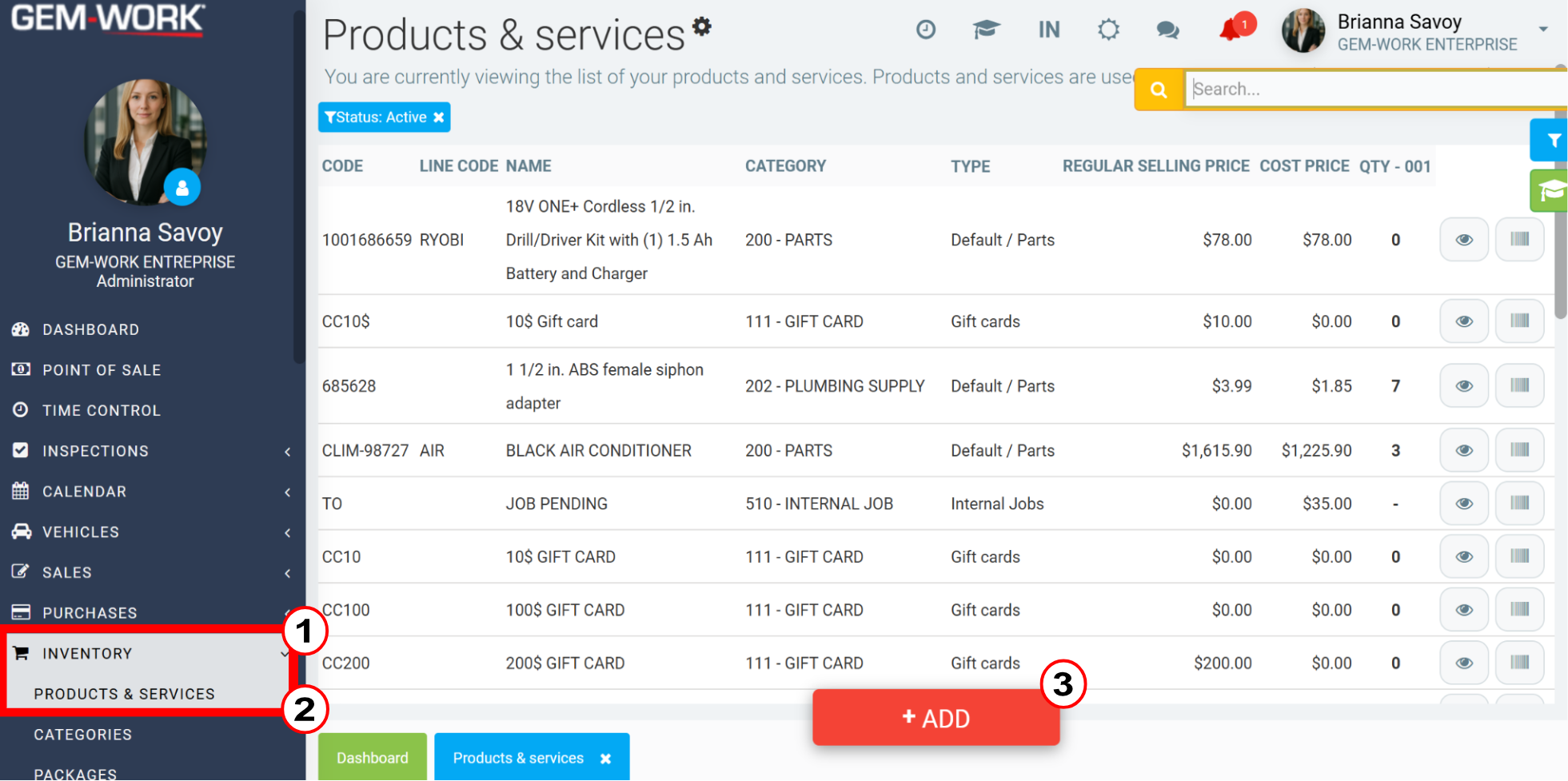1568x781 pixels.
Task: Open Categories in the Inventory menu
Action: click(x=83, y=735)
